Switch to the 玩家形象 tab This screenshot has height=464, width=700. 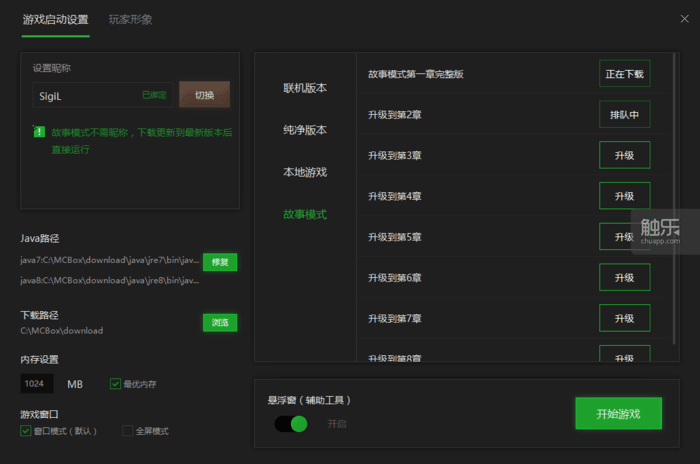(x=130, y=19)
